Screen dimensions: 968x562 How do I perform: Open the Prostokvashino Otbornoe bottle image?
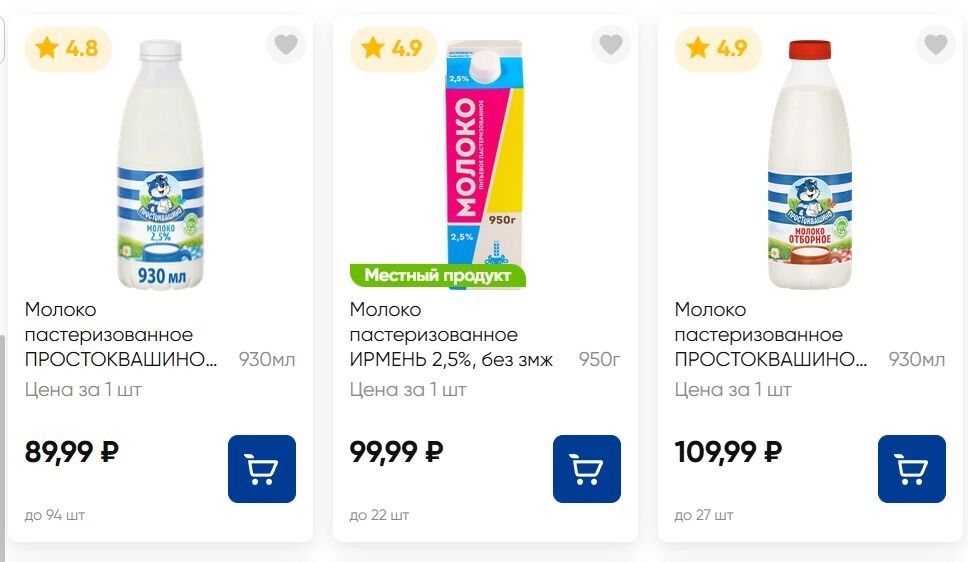[810, 165]
